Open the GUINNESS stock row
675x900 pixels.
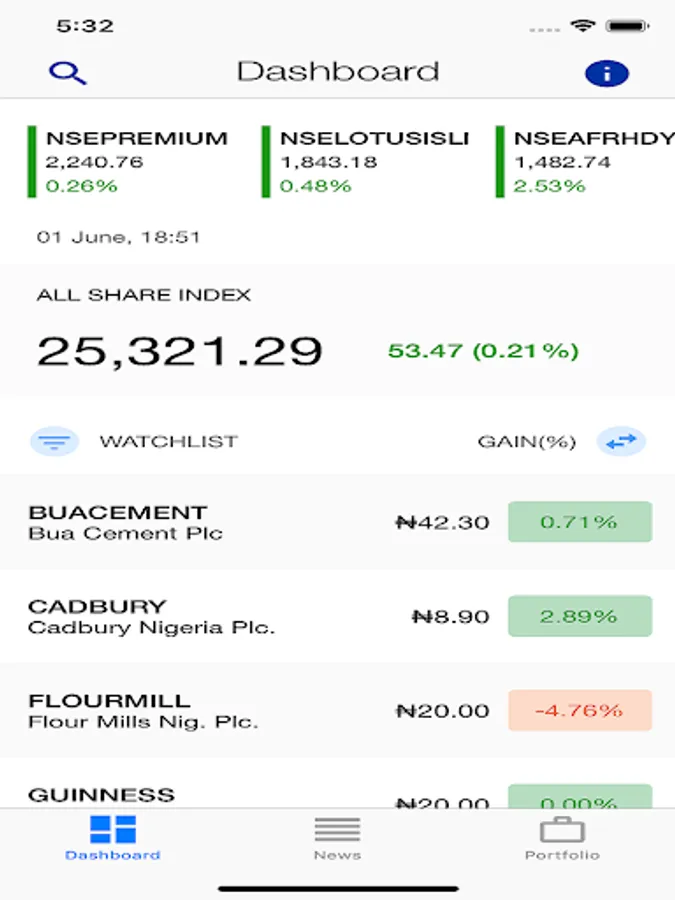point(200,796)
